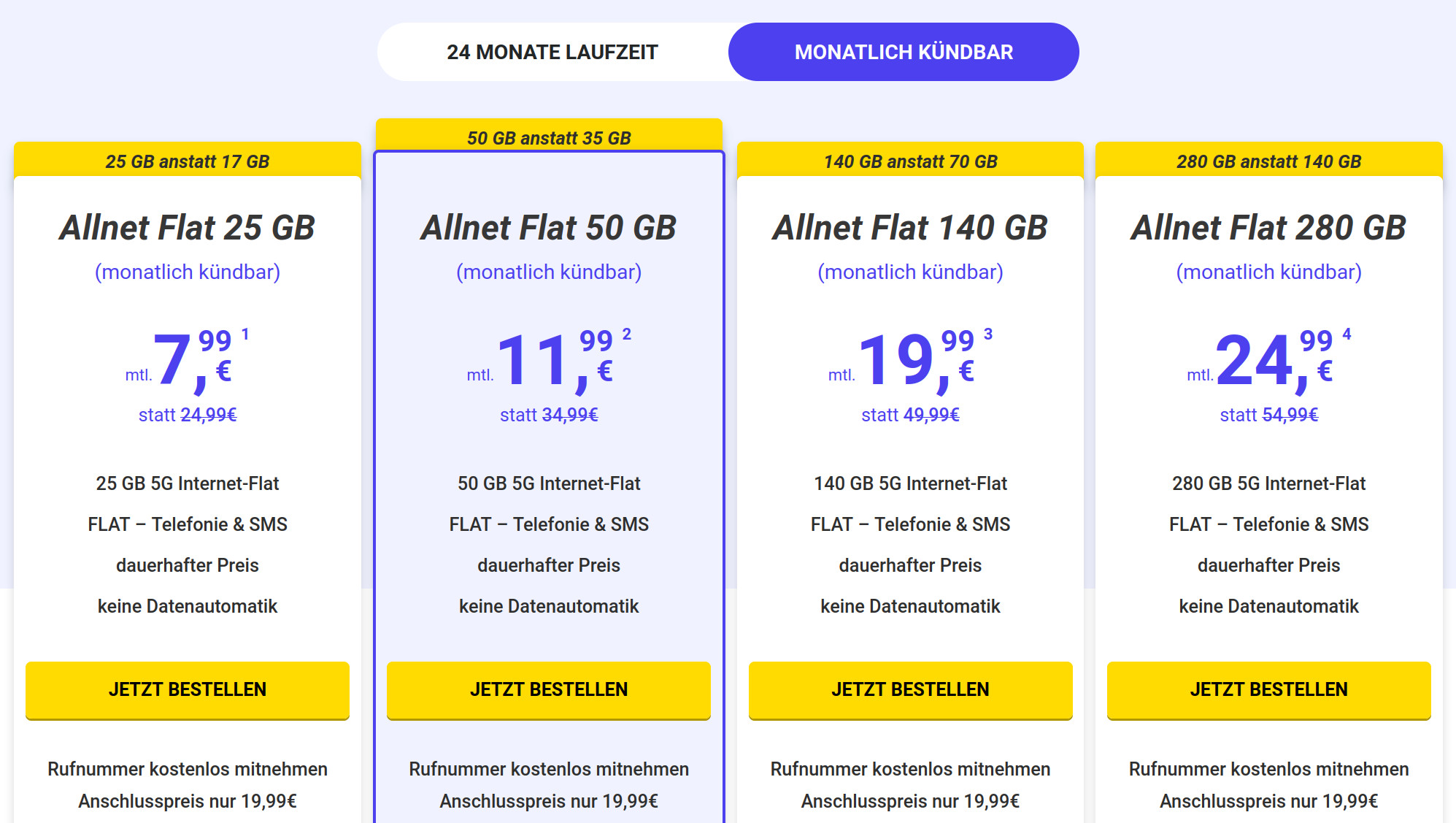Order the Allnet Flat 25 GB plan
The width and height of the screenshot is (1456, 823).
tap(188, 689)
